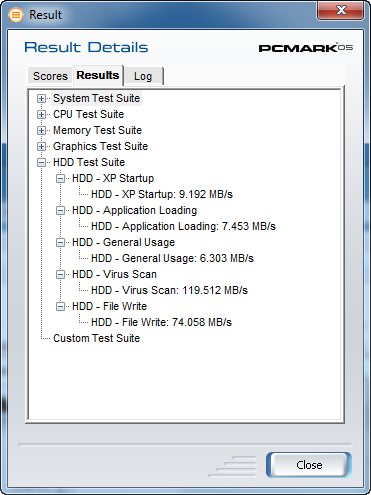Expand the System Test Suite node
Screen dimensions: 371x495
point(41,98)
